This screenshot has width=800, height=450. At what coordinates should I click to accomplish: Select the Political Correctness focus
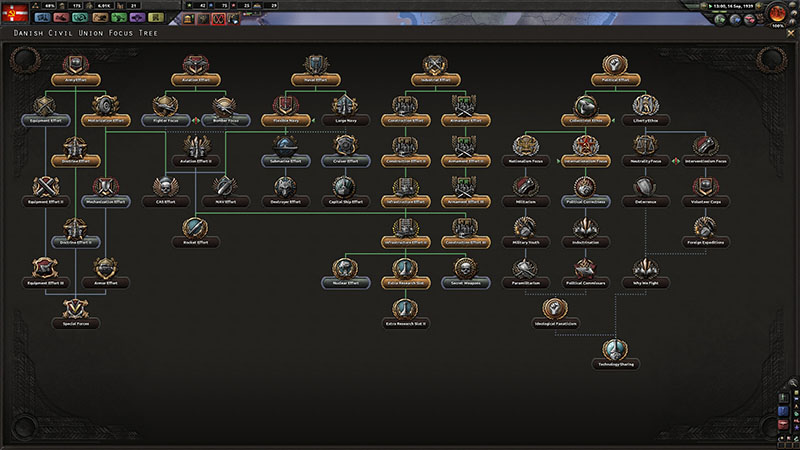coord(586,193)
